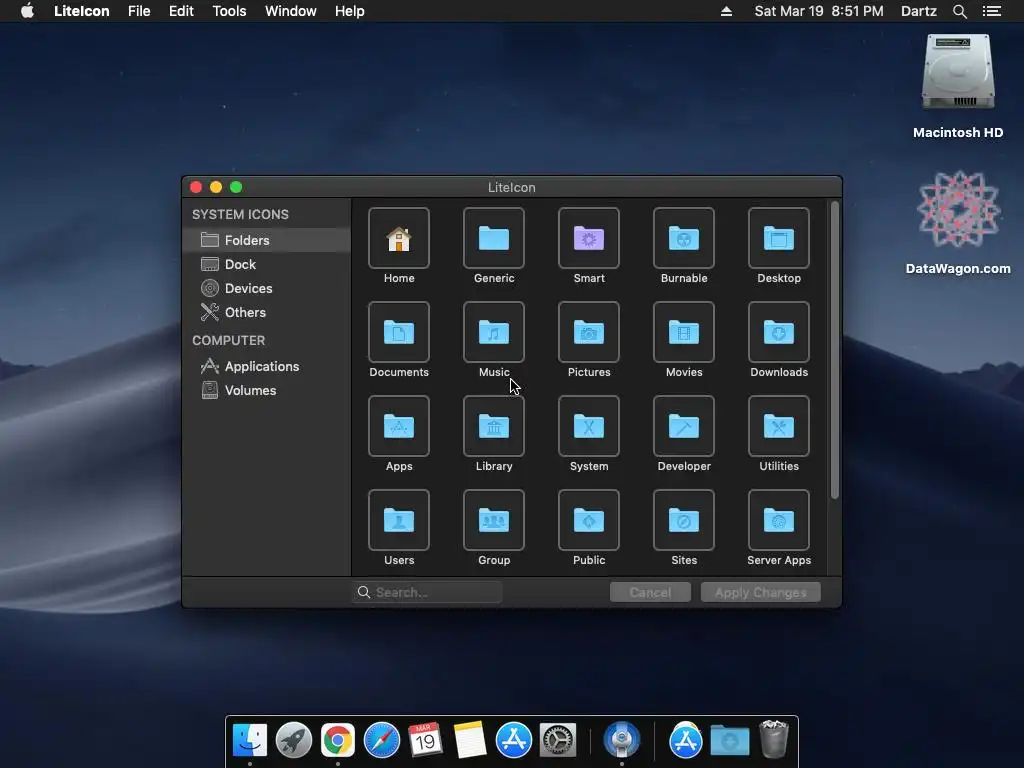Click the Cancel button
Screen dimensions: 1024x768
[x=650, y=592]
